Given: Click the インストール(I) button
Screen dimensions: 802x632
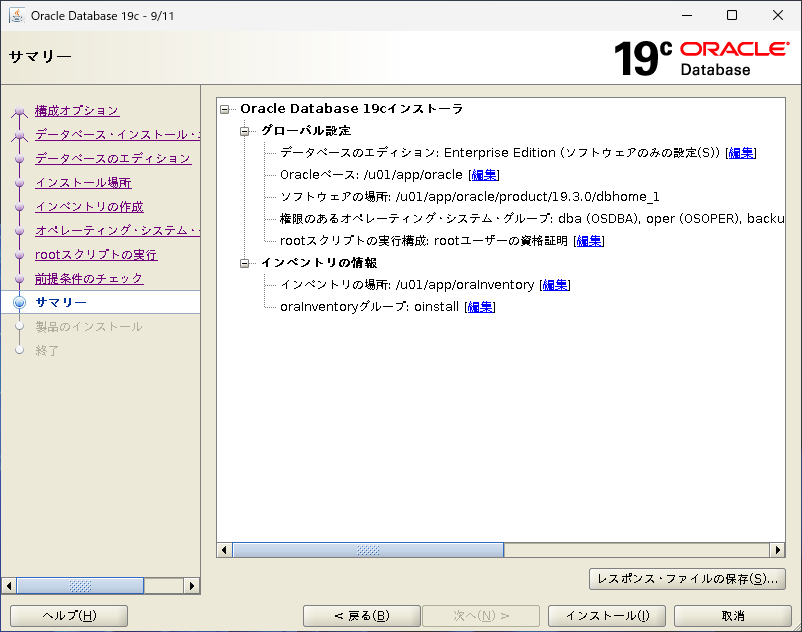Looking at the screenshot, I should 607,616.
